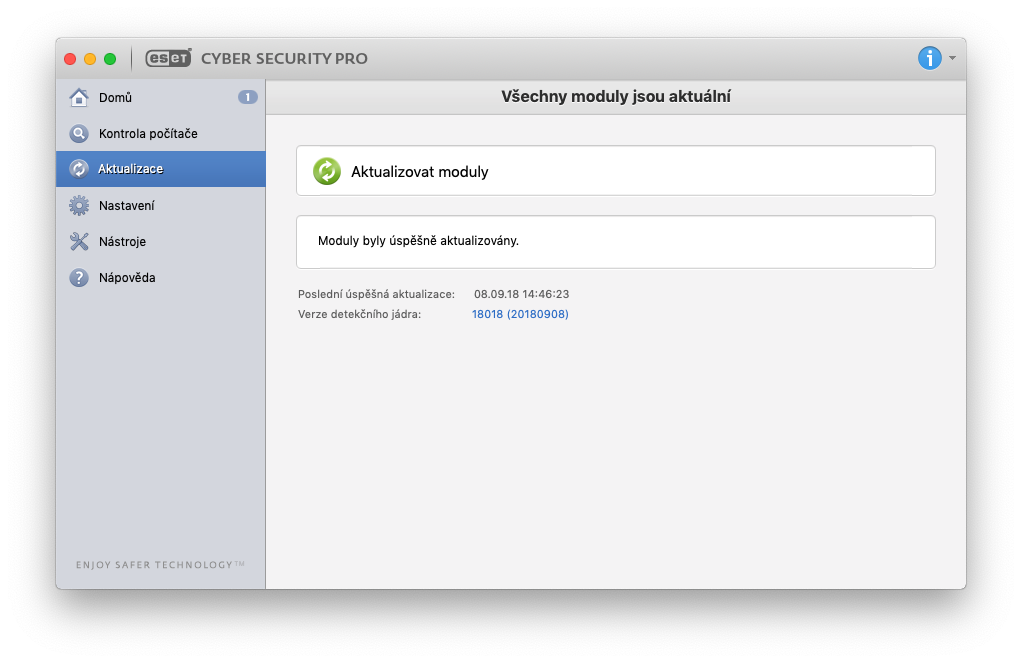Click the Nástroje wrench icon
This screenshot has width=1022, height=663.
79,241
